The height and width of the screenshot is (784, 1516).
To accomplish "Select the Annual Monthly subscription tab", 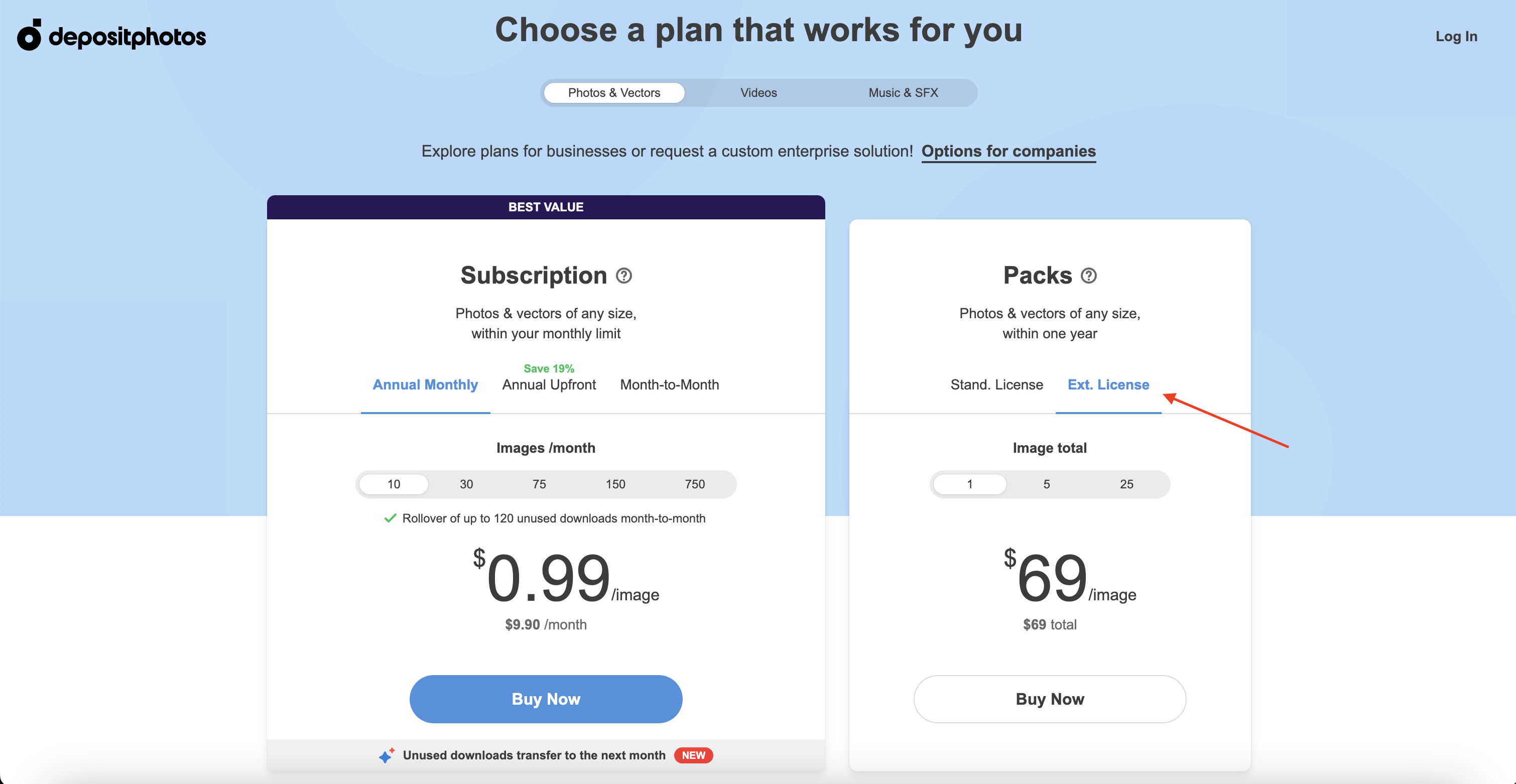I will [425, 385].
